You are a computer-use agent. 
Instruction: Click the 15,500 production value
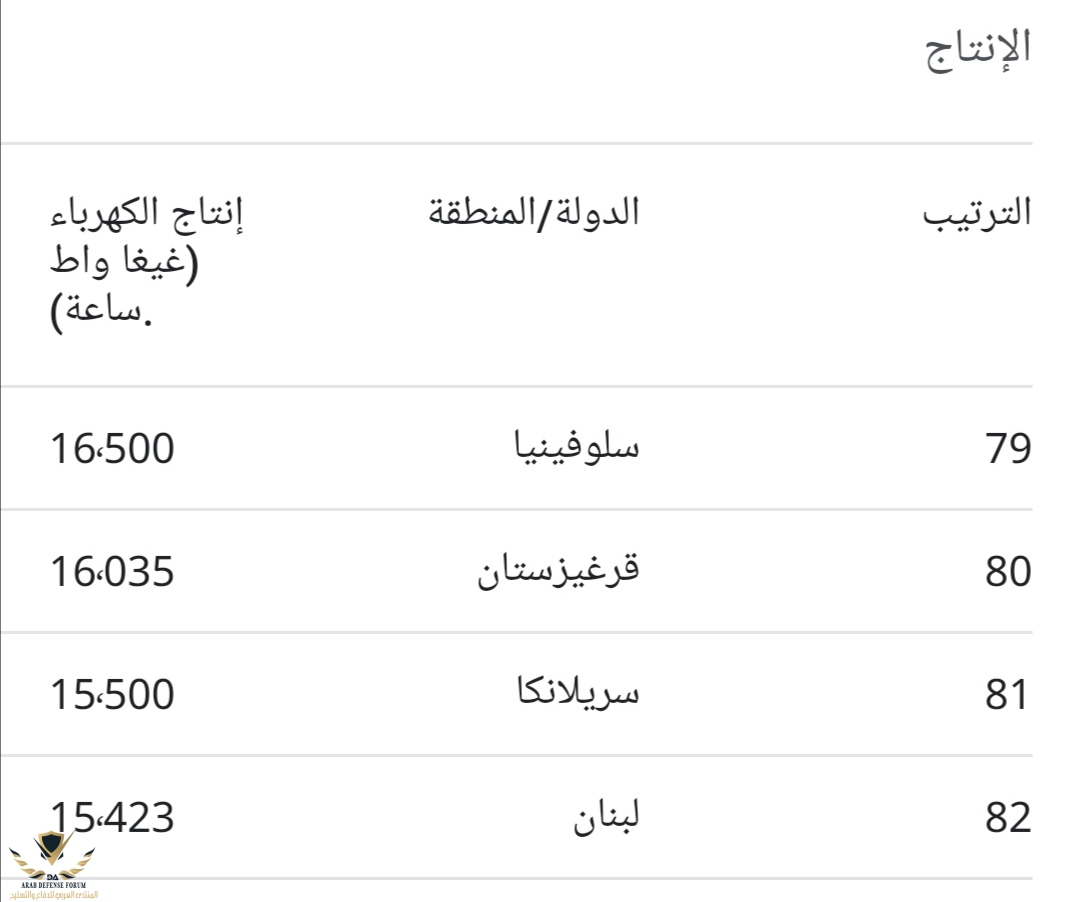pyautogui.click(x=112, y=695)
